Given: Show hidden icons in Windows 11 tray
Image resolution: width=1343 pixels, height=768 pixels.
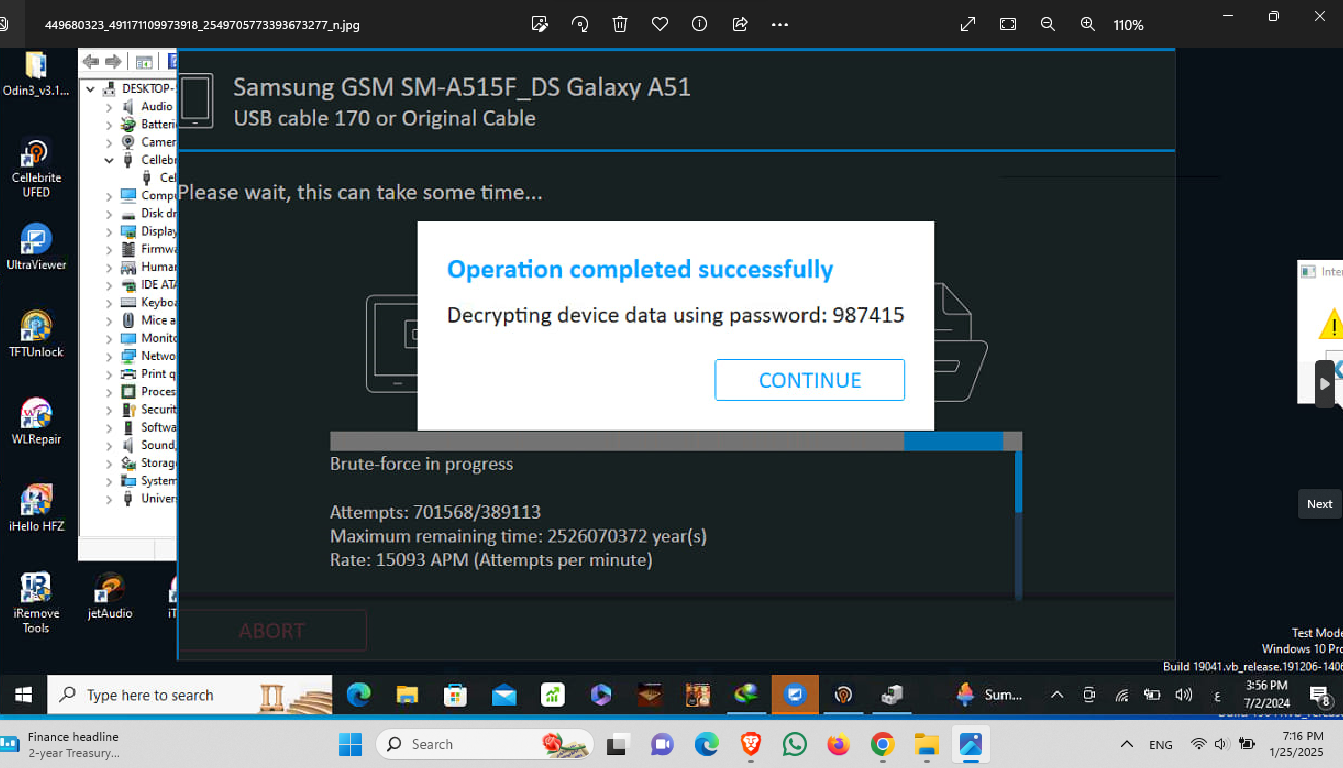Looking at the screenshot, I should pos(1127,745).
